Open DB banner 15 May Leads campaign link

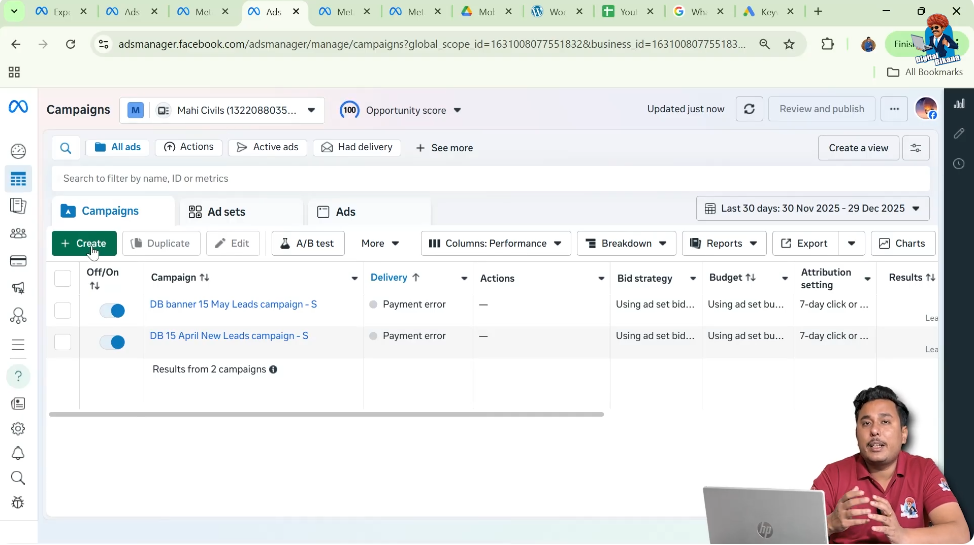[x=234, y=305]
